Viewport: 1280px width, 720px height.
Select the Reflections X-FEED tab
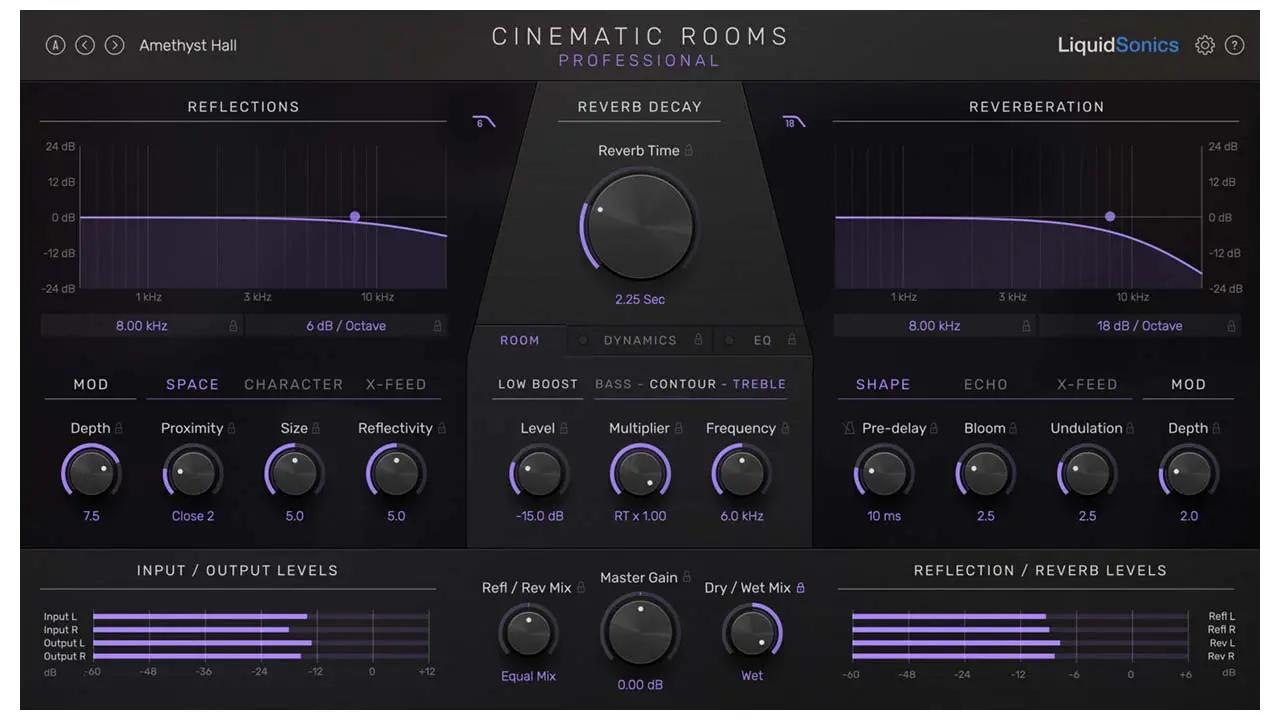[396, 384]
